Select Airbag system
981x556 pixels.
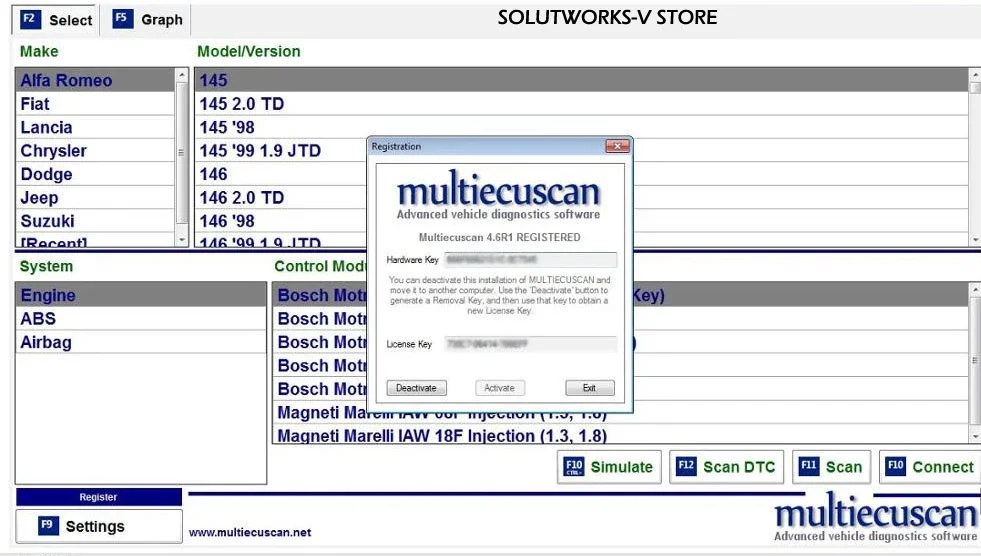[x=141, y=342]
